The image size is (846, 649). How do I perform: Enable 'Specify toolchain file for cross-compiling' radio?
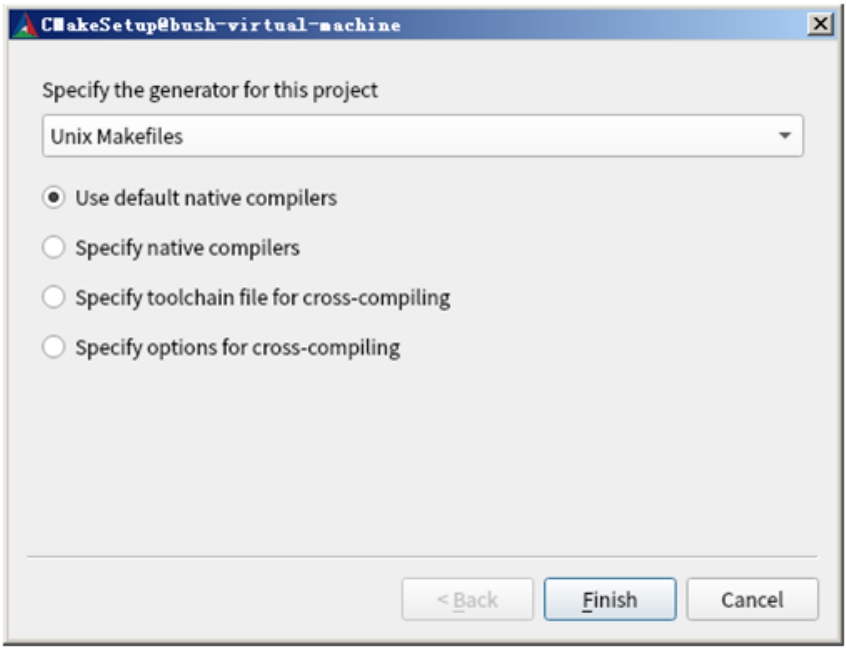(54, 298)
